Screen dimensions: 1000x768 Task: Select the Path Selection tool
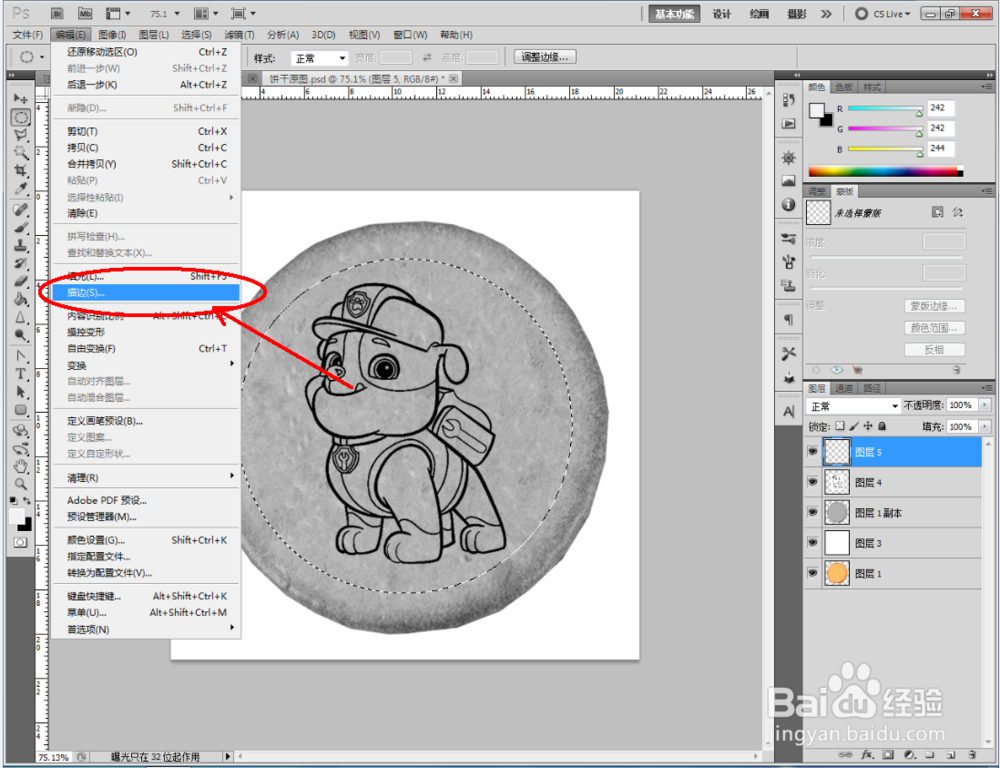point(20,391)
